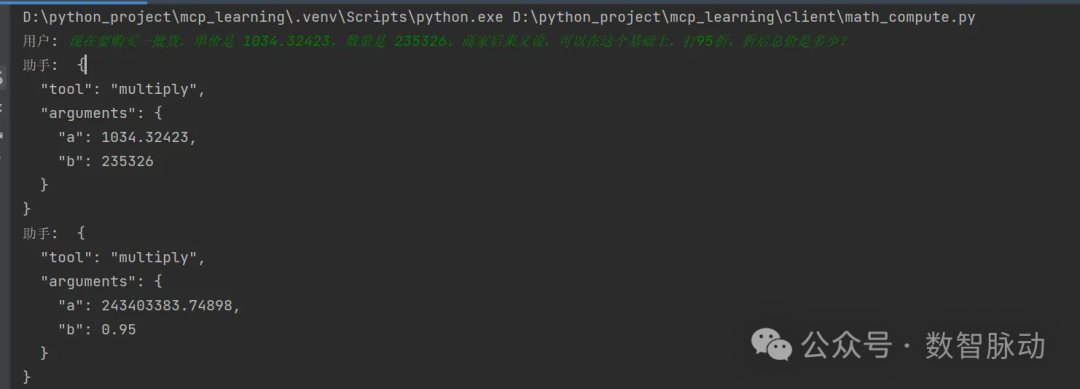Click the 0.95 discount value

coord(118,329)
